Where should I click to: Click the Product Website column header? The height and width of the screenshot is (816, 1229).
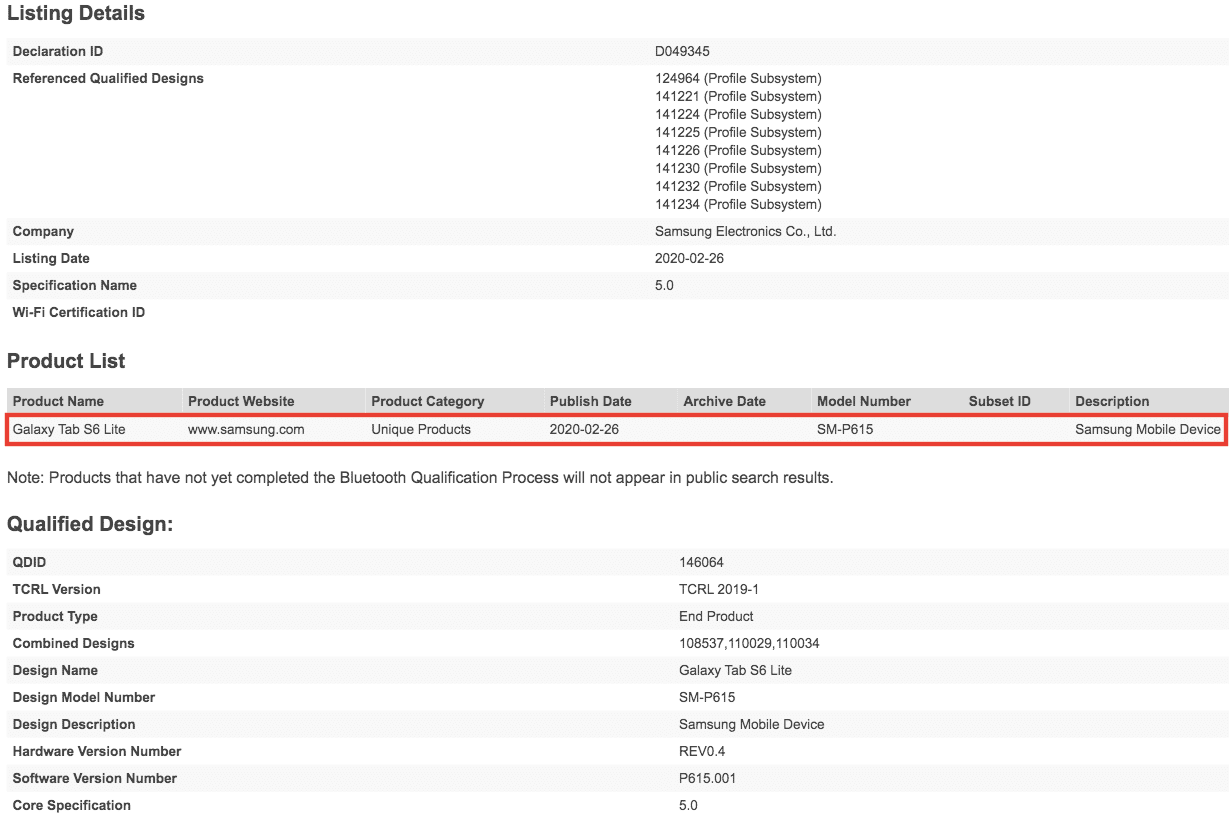(241, 401)
